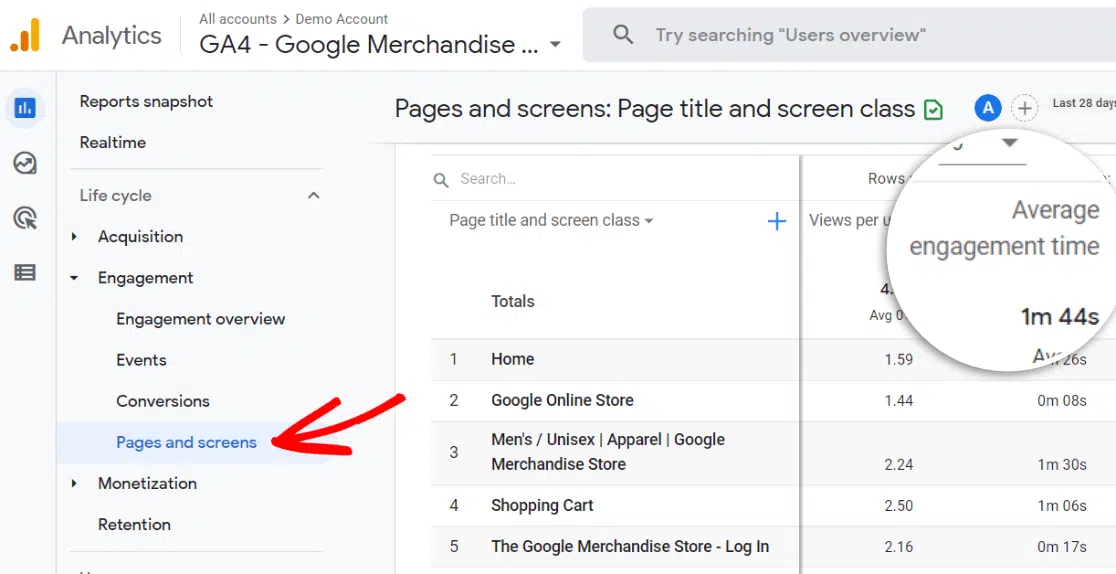
Task: Open the Explore icon in sidebar
Action: [25, 163]
